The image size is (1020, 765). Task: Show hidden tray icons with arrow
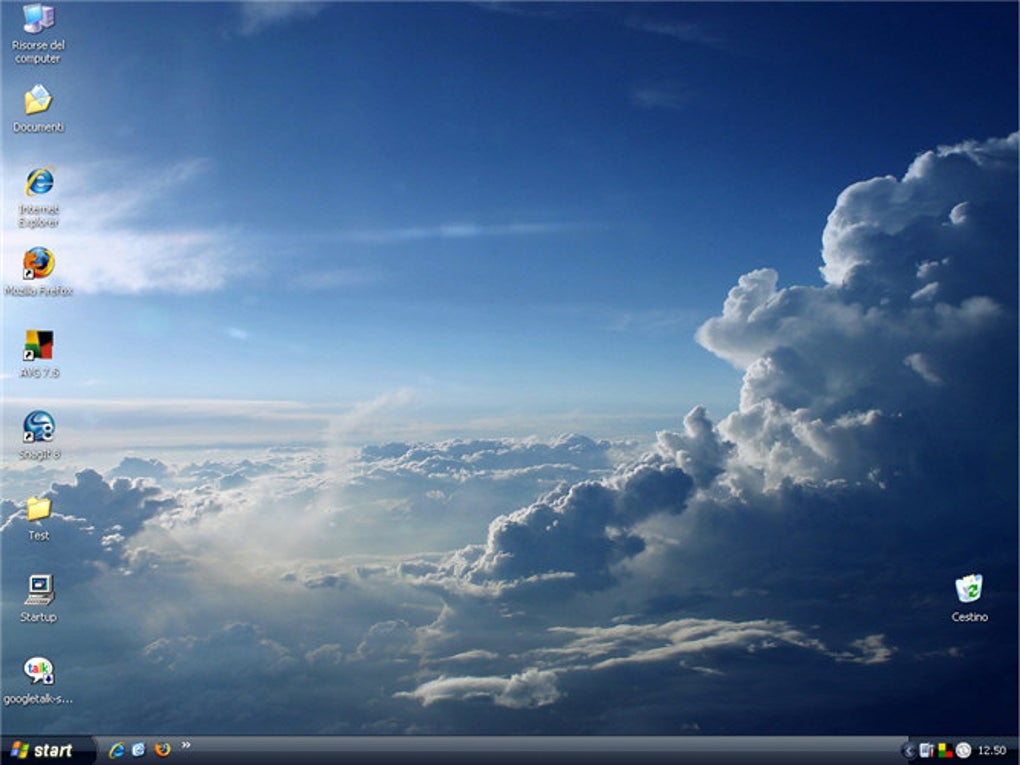coord(909,751)
